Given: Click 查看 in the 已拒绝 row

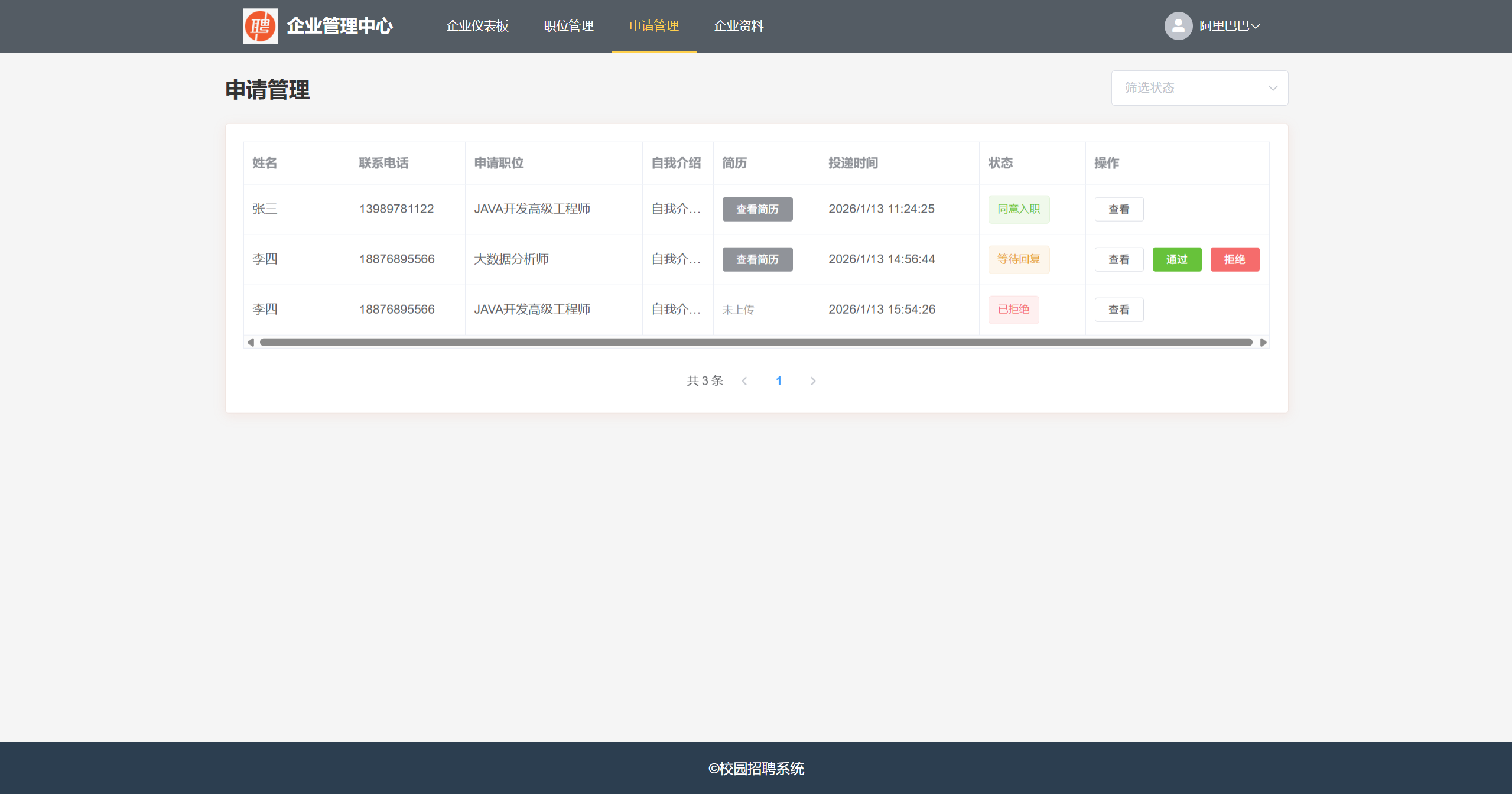Looking at the screenshot, I should point(1118,310).
